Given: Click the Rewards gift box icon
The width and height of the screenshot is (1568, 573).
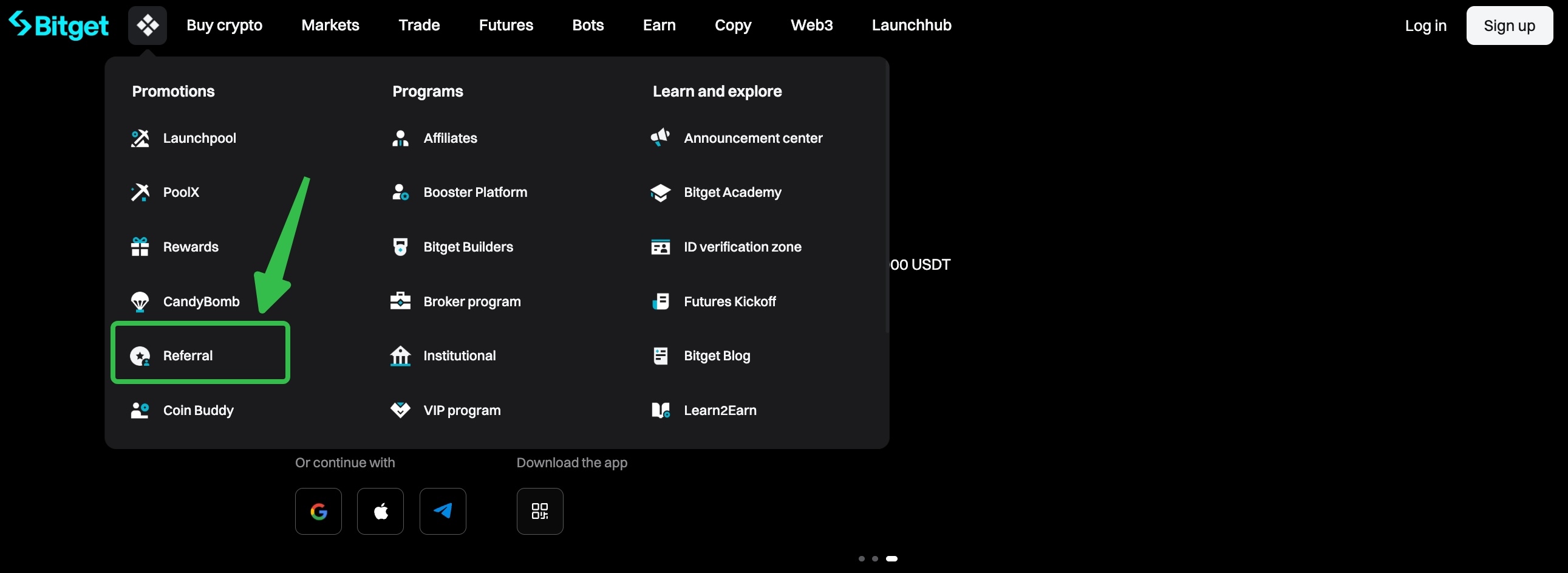Looking at the screenshot, I should point(140,247).
